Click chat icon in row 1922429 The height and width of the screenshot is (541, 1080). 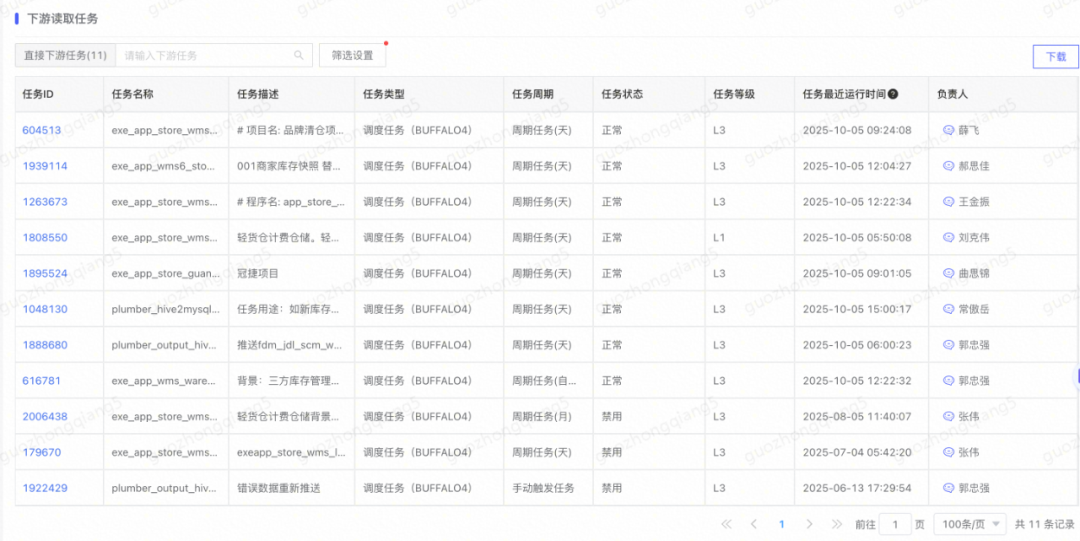948,489
